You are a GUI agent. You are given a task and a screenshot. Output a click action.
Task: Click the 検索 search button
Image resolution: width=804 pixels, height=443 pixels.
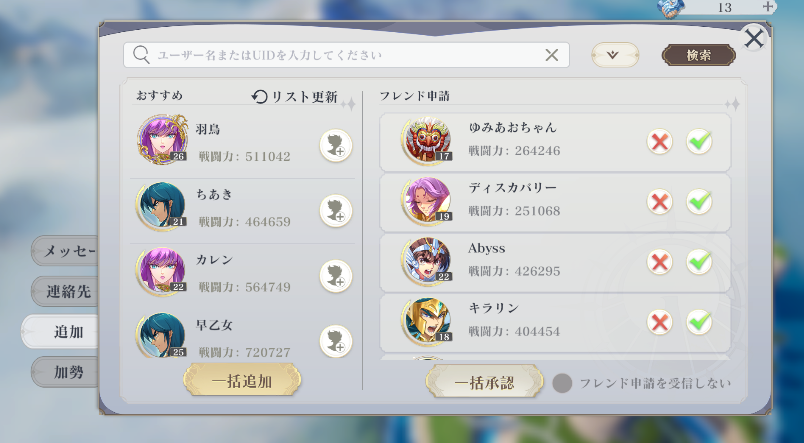(698, 55)
